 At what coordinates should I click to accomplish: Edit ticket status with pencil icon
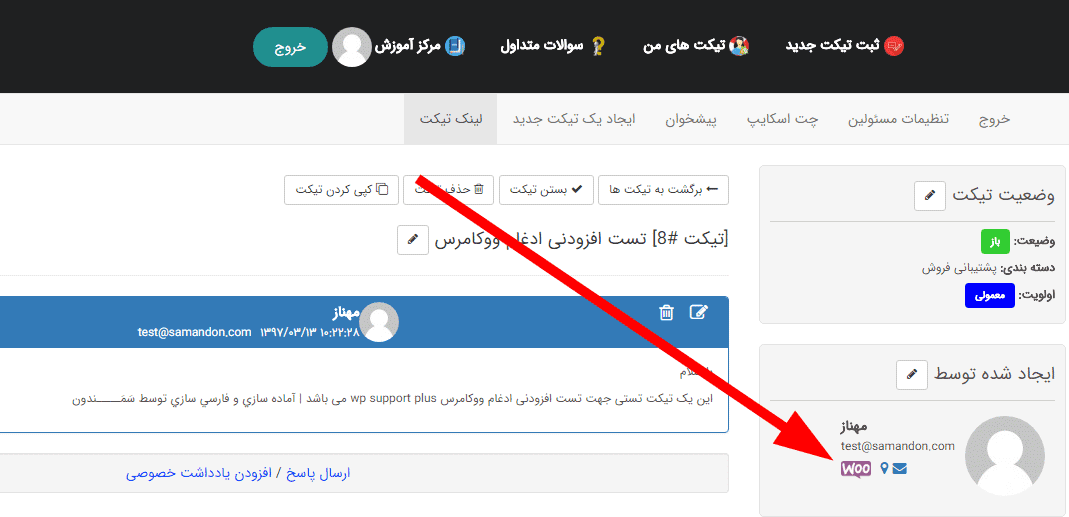click(929, 196)
